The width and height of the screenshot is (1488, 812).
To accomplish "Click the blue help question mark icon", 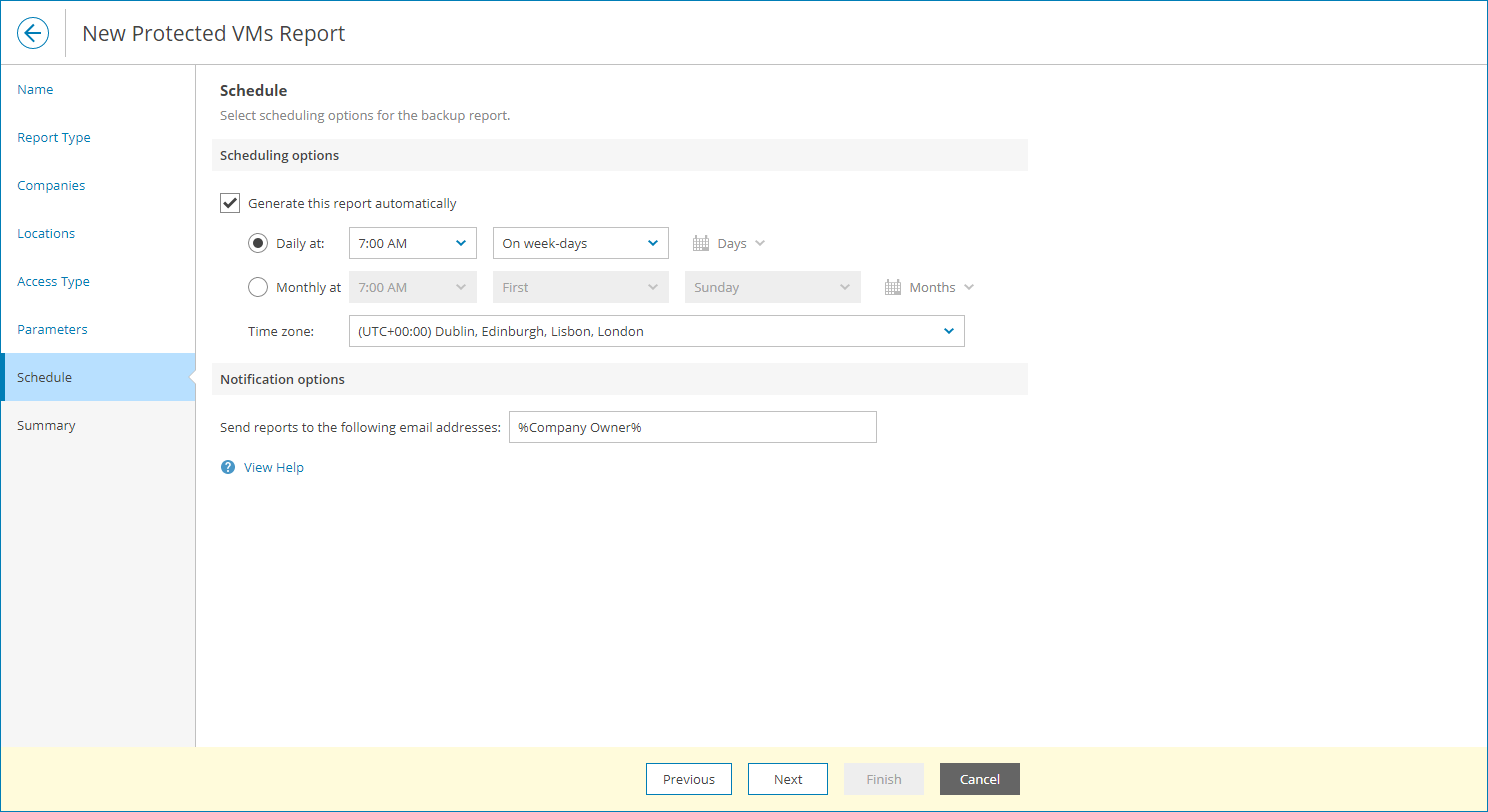I will [x=227, y=467].
